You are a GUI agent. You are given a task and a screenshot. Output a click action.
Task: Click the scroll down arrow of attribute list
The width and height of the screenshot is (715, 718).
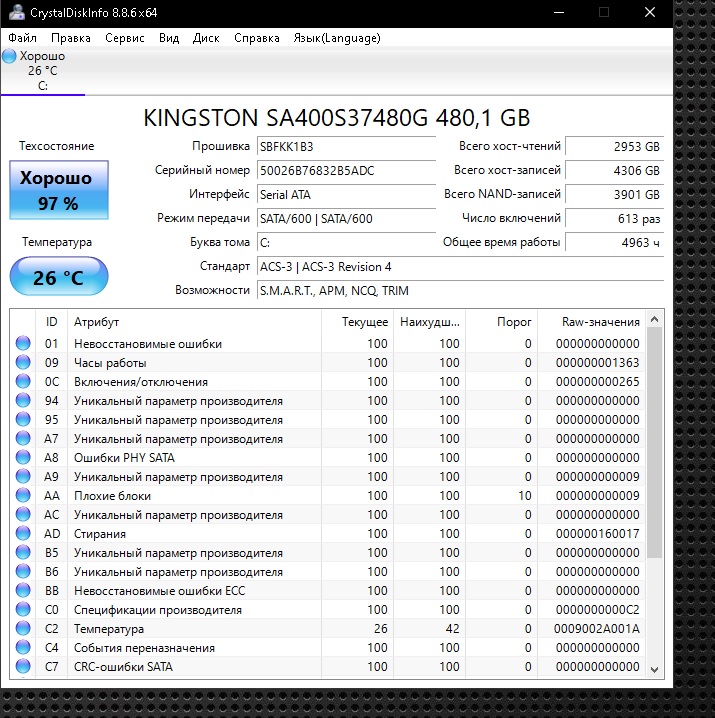(x=655, y=669)
